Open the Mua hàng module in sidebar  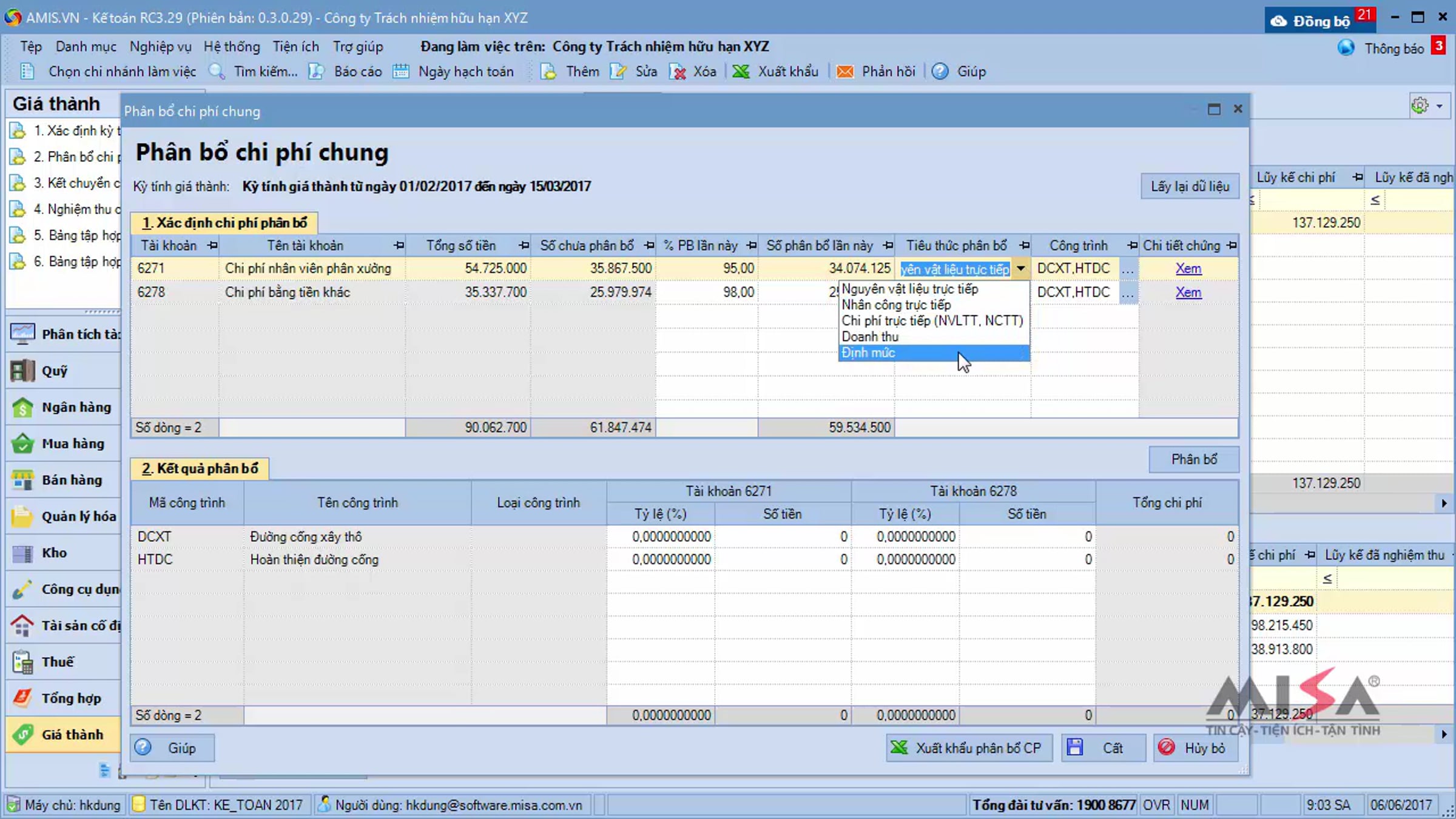pos(64,443)
